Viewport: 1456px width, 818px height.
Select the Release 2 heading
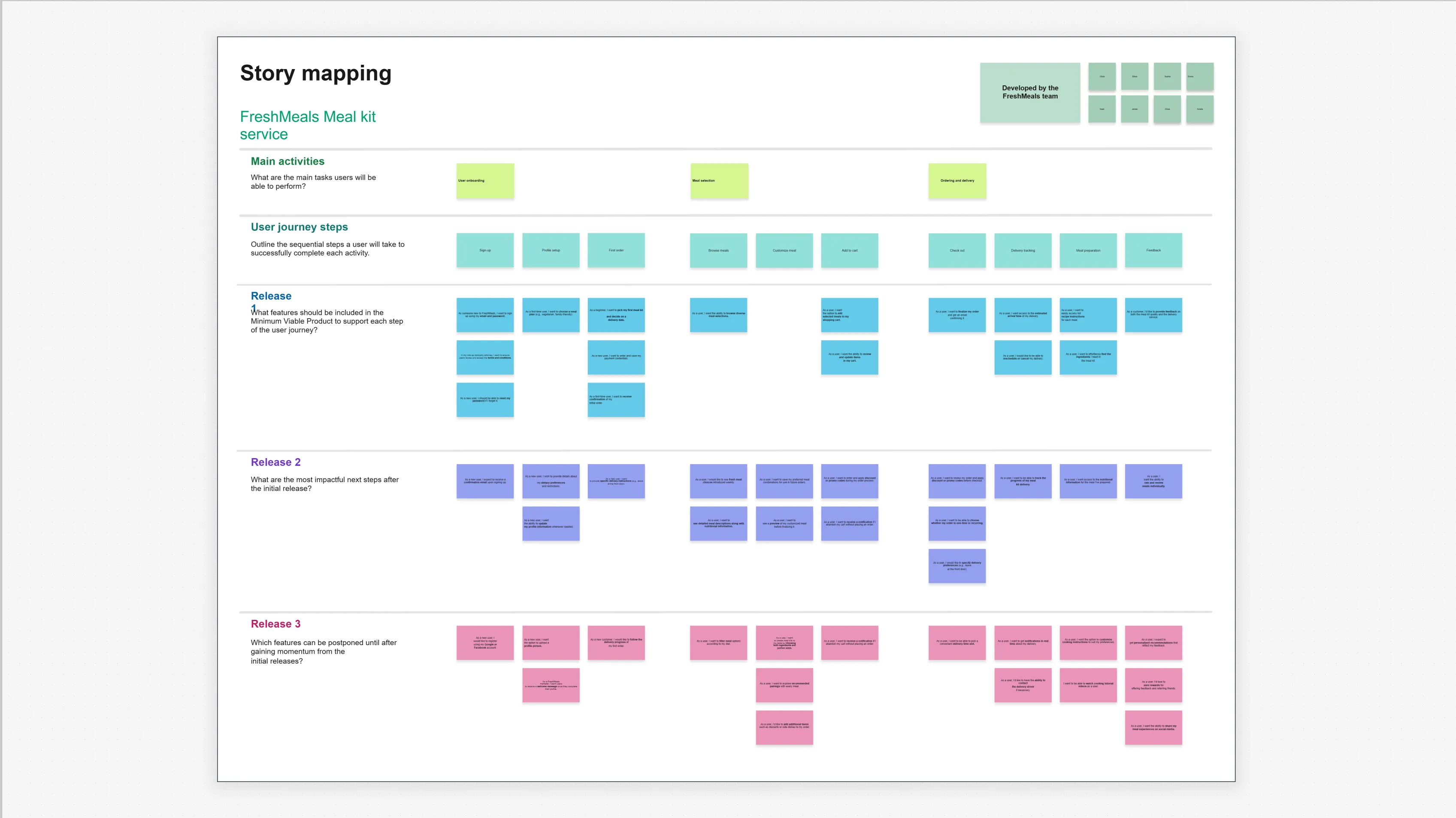tap(275, 462)
